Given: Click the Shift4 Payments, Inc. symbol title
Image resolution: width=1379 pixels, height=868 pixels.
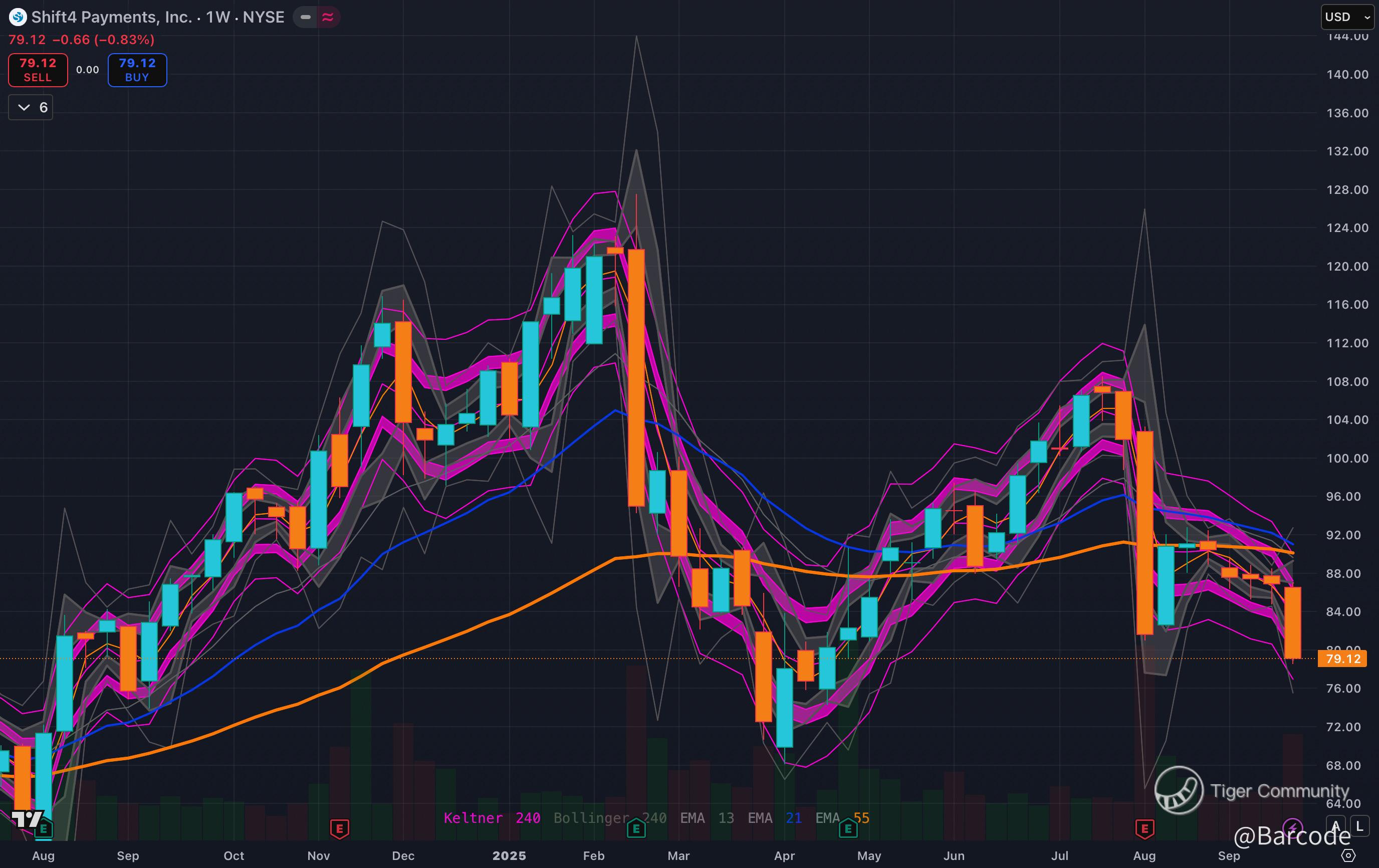Looking at the screenshot, I should coord(112,17).
